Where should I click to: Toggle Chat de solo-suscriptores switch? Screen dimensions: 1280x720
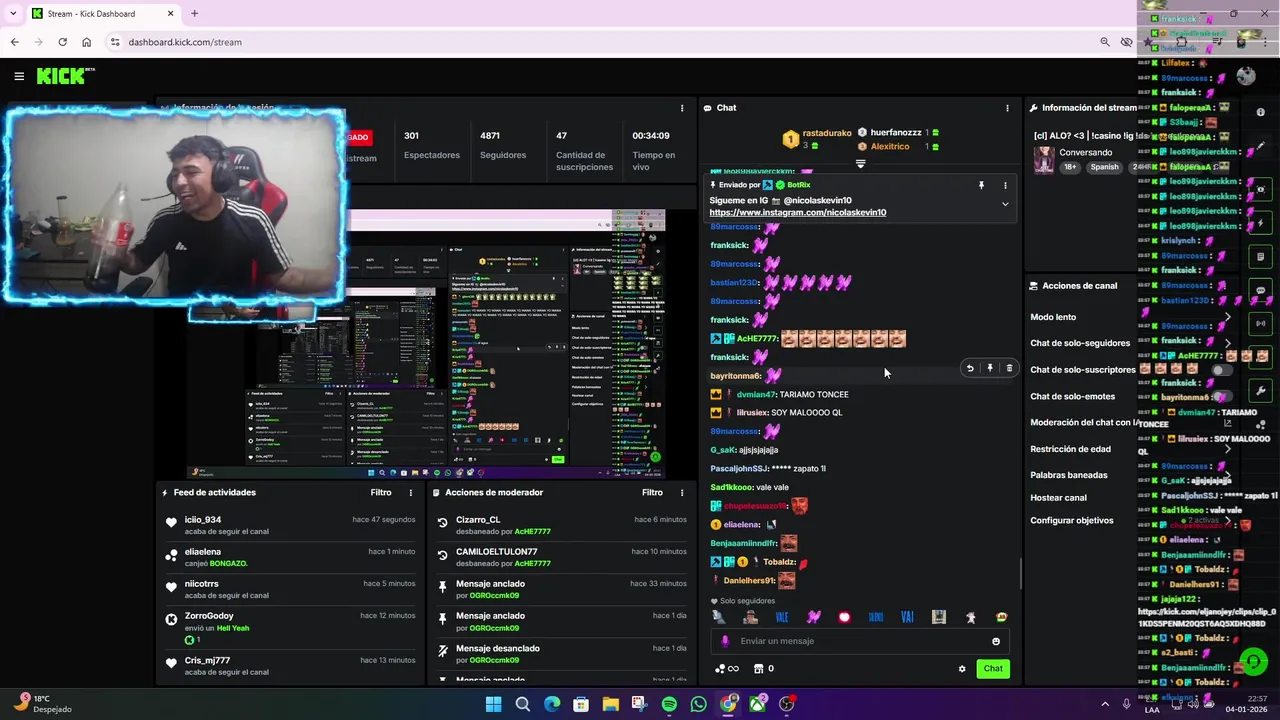coord(1221,370)
